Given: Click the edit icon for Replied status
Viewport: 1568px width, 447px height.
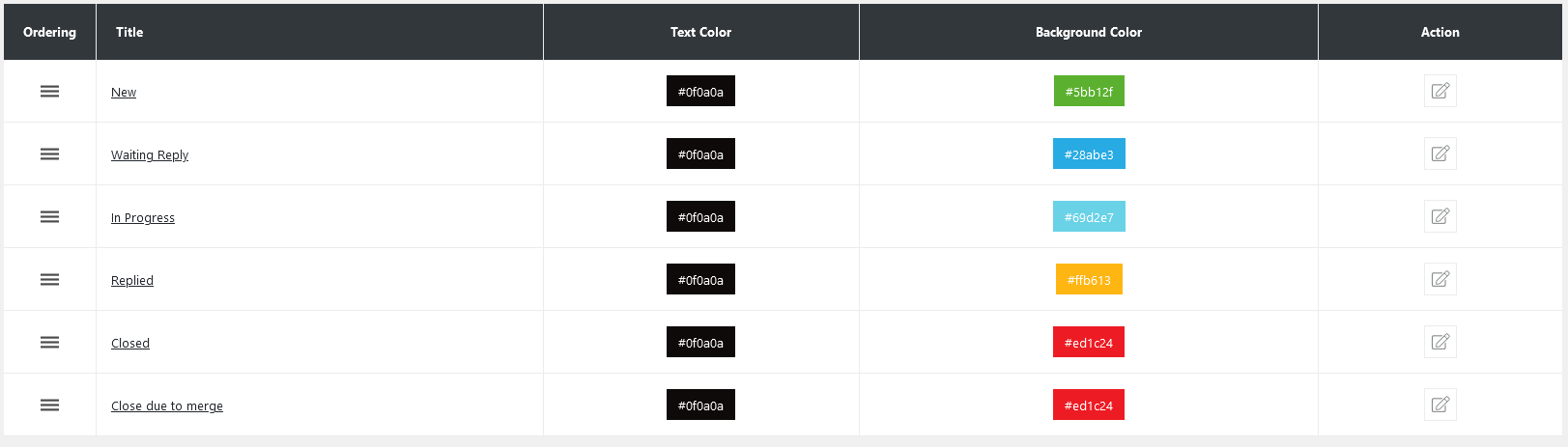Looking at the screenshot, I should click(x=1440, y=280).
